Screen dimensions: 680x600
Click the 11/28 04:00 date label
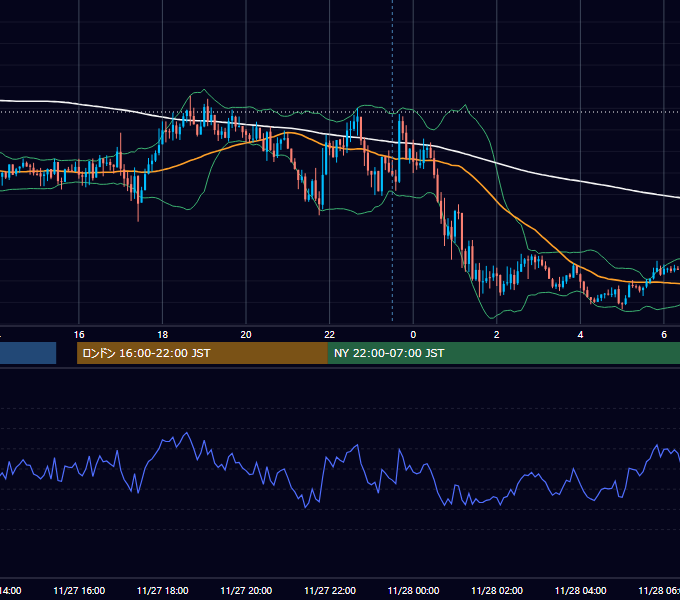click(580, 590)
